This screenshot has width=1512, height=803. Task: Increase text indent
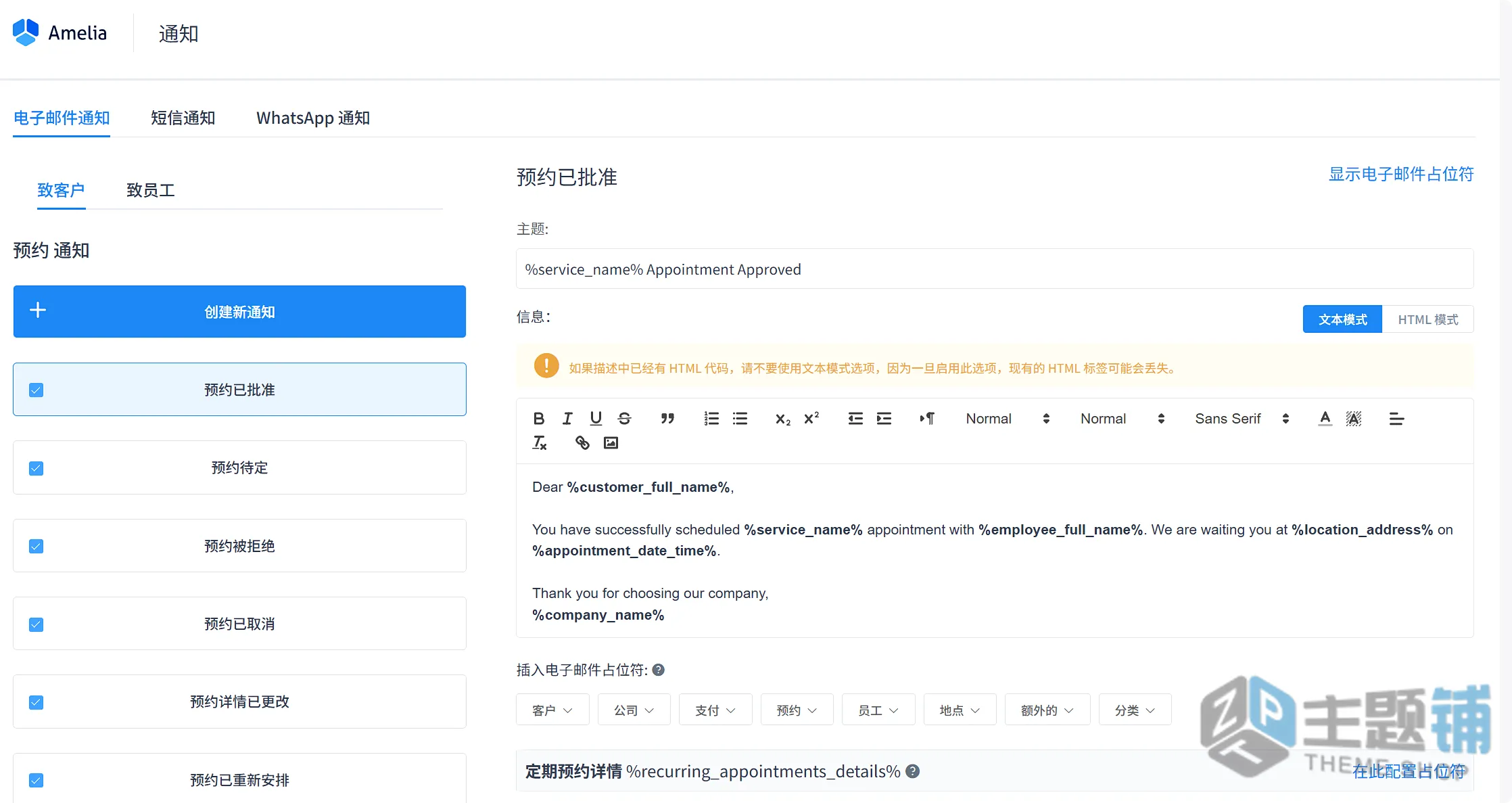(884, 419)
